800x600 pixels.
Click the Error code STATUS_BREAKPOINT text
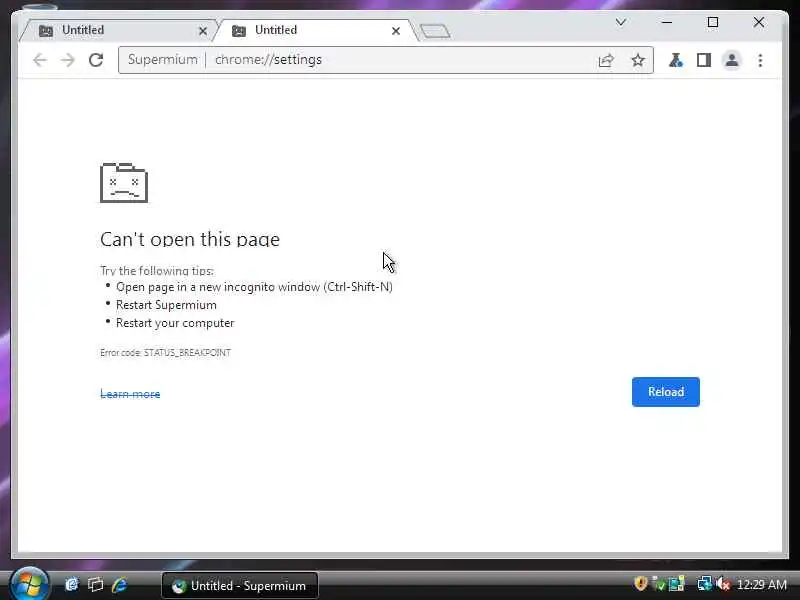(165, 353)
